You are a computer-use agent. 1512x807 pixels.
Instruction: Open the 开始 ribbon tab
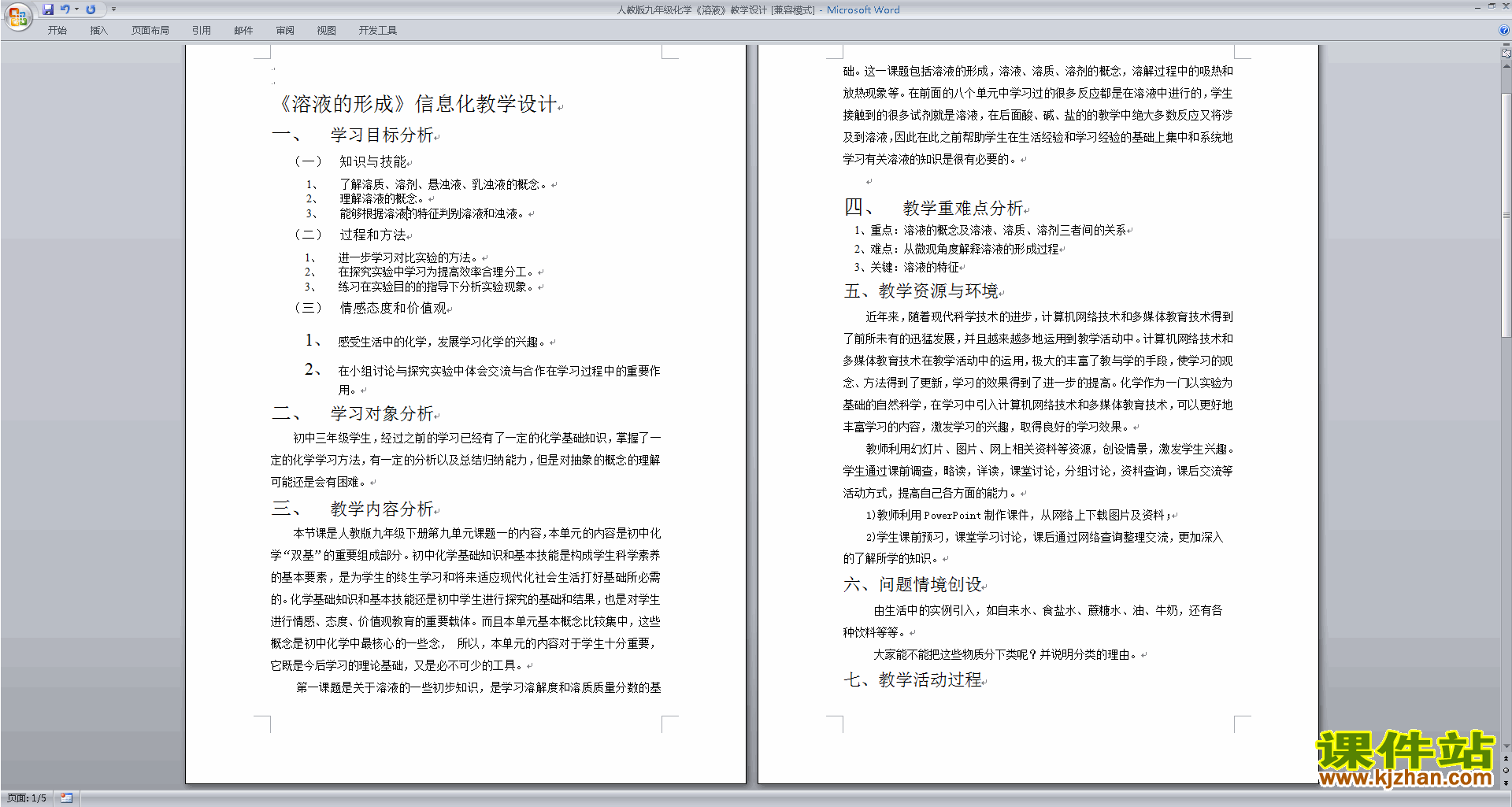[x=57, y=31]
